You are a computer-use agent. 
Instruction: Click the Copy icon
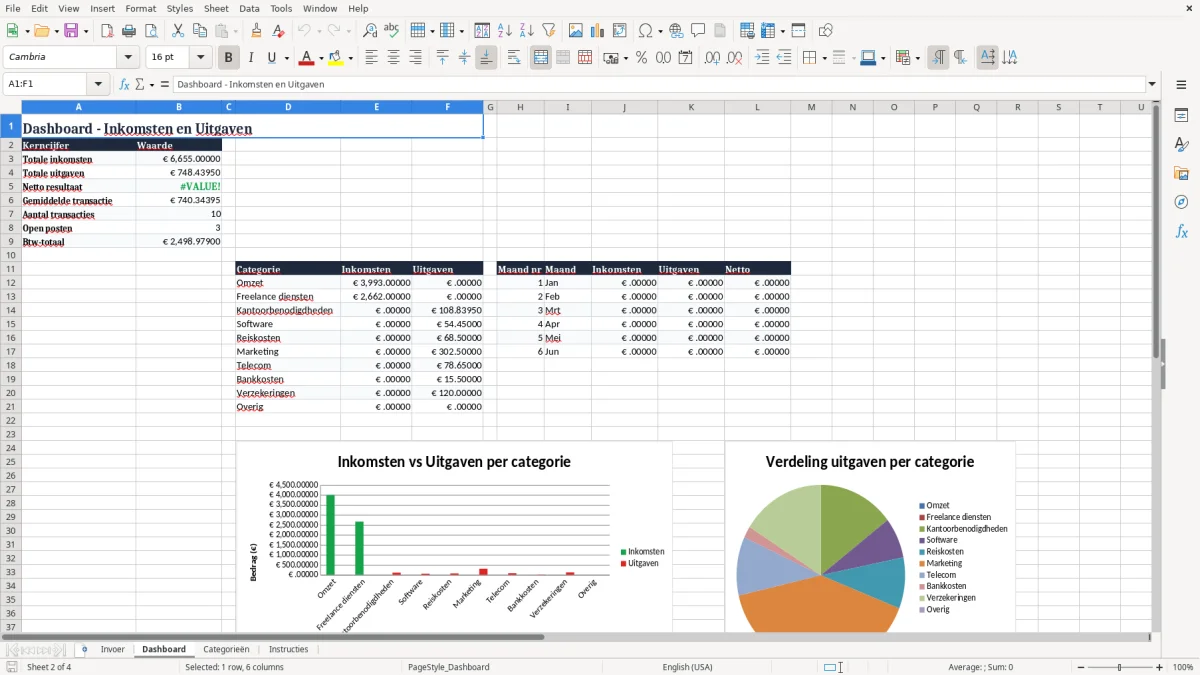[x=199, y=31]
